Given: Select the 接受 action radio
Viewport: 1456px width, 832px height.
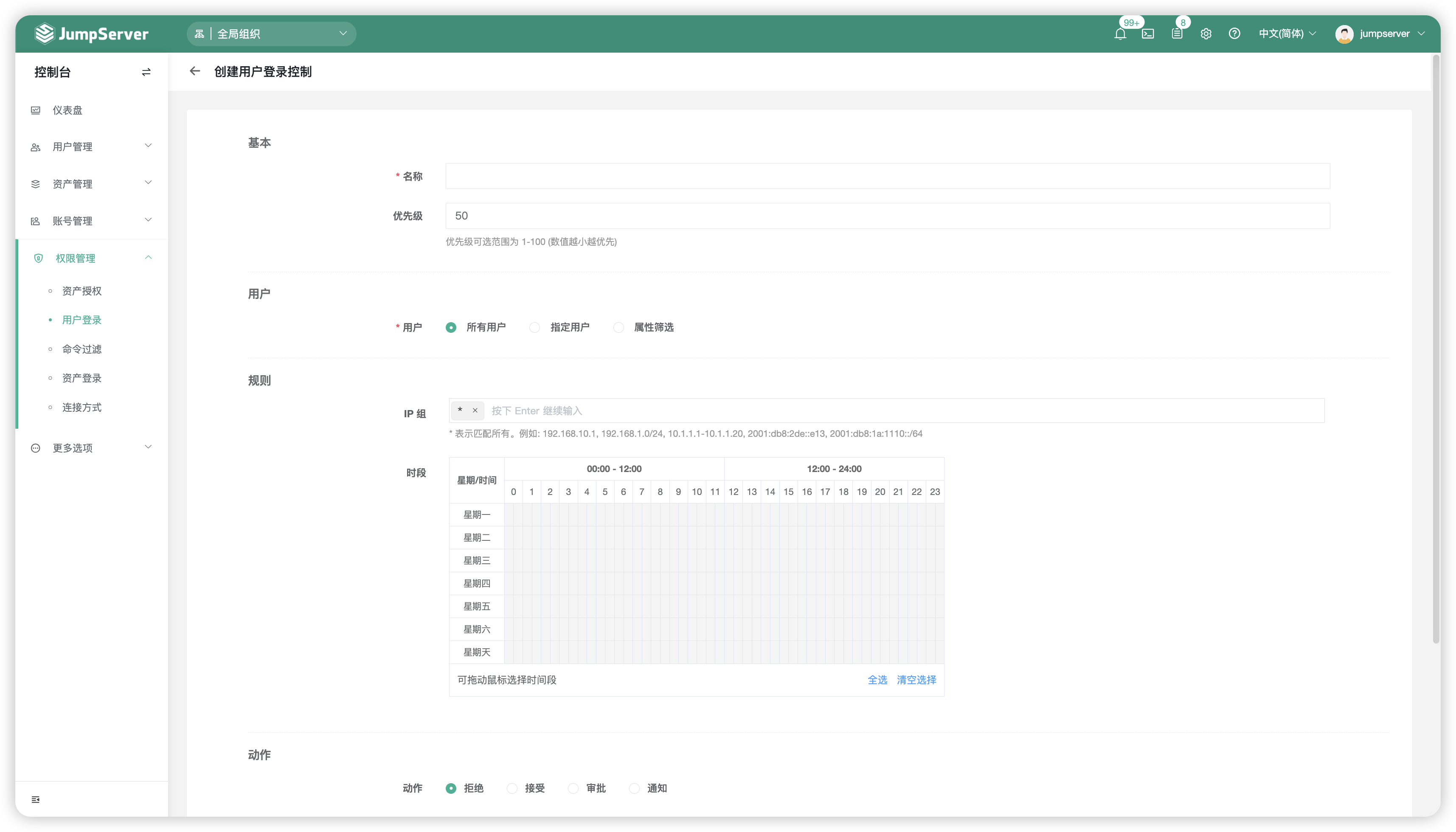Looking at the screenshot, I should (512, 789).
